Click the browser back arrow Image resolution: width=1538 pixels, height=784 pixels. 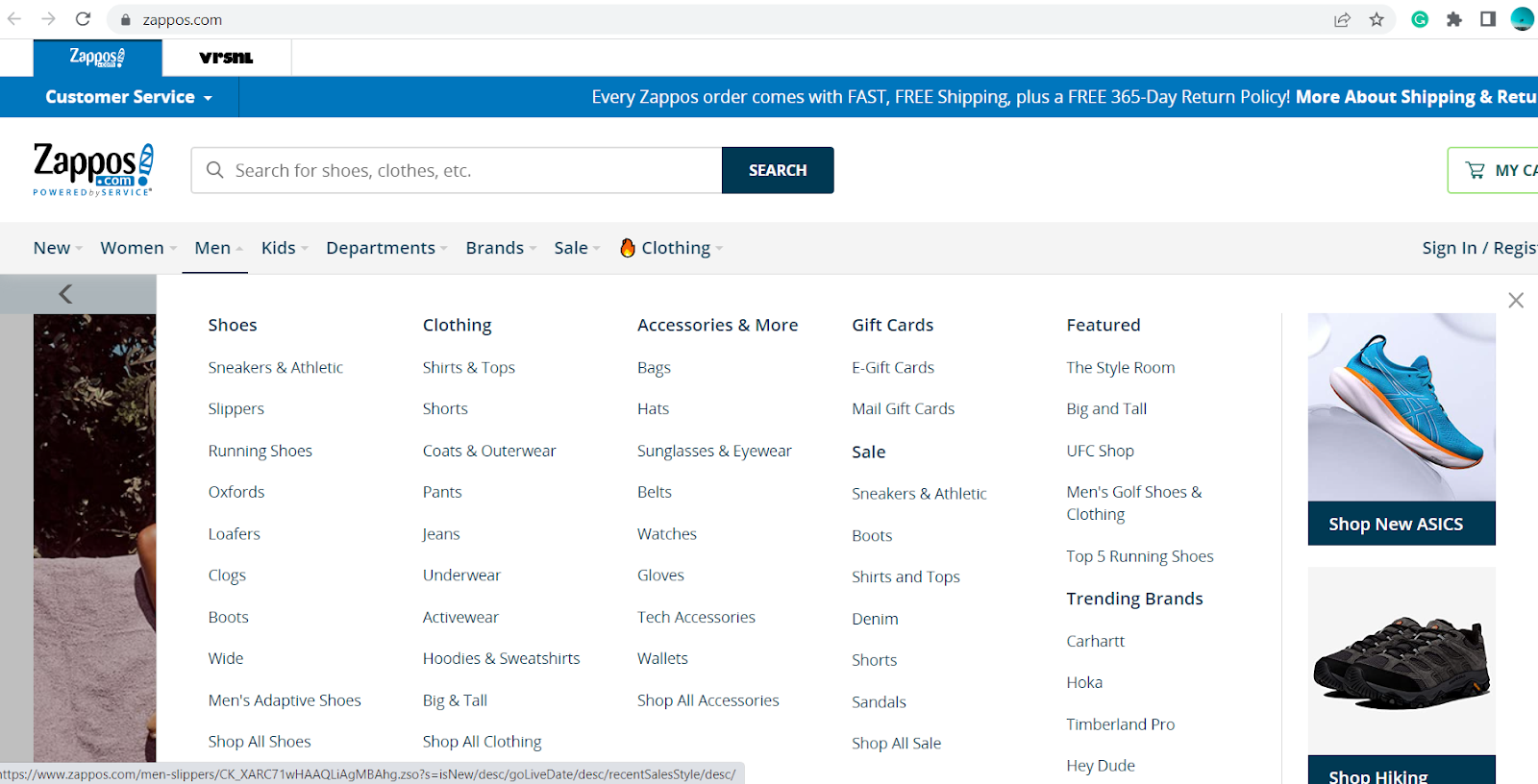14,19
